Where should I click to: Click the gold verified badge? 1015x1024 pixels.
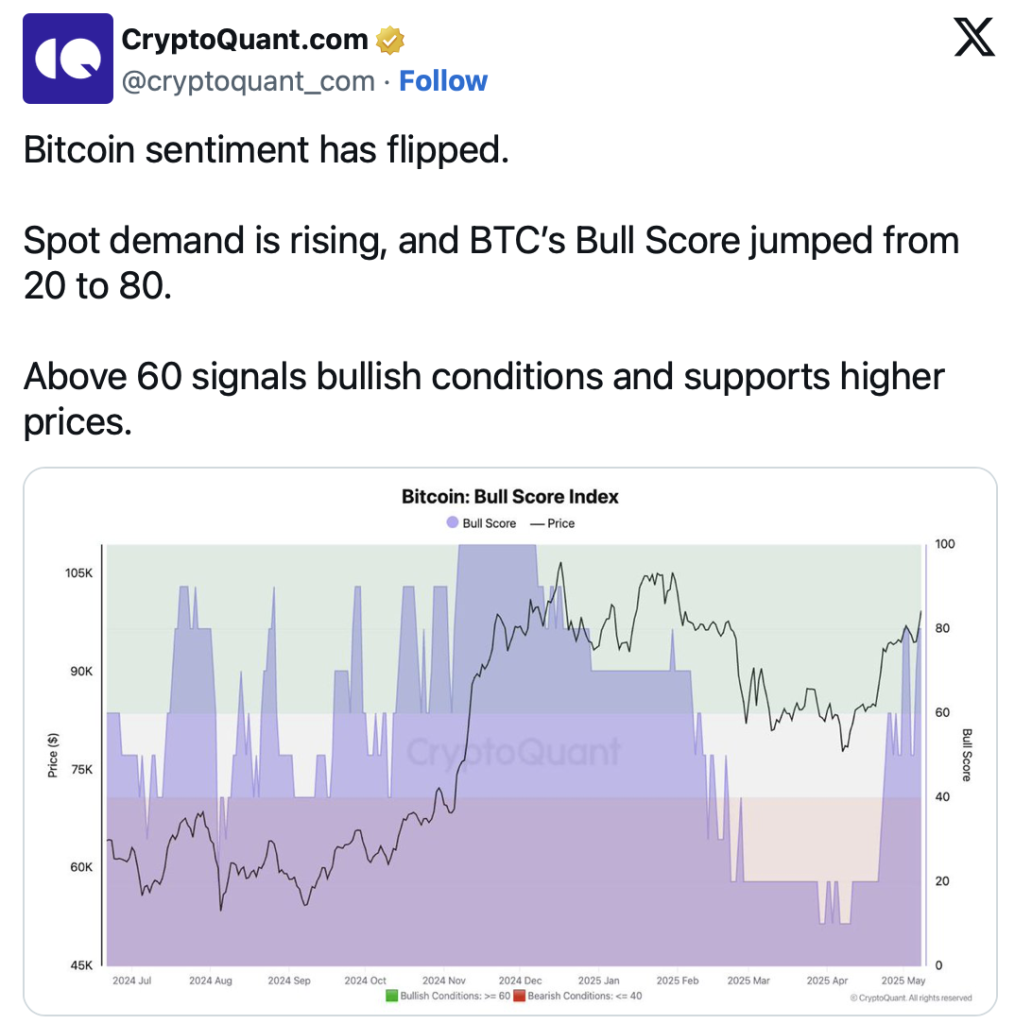(x=390, y=40)
